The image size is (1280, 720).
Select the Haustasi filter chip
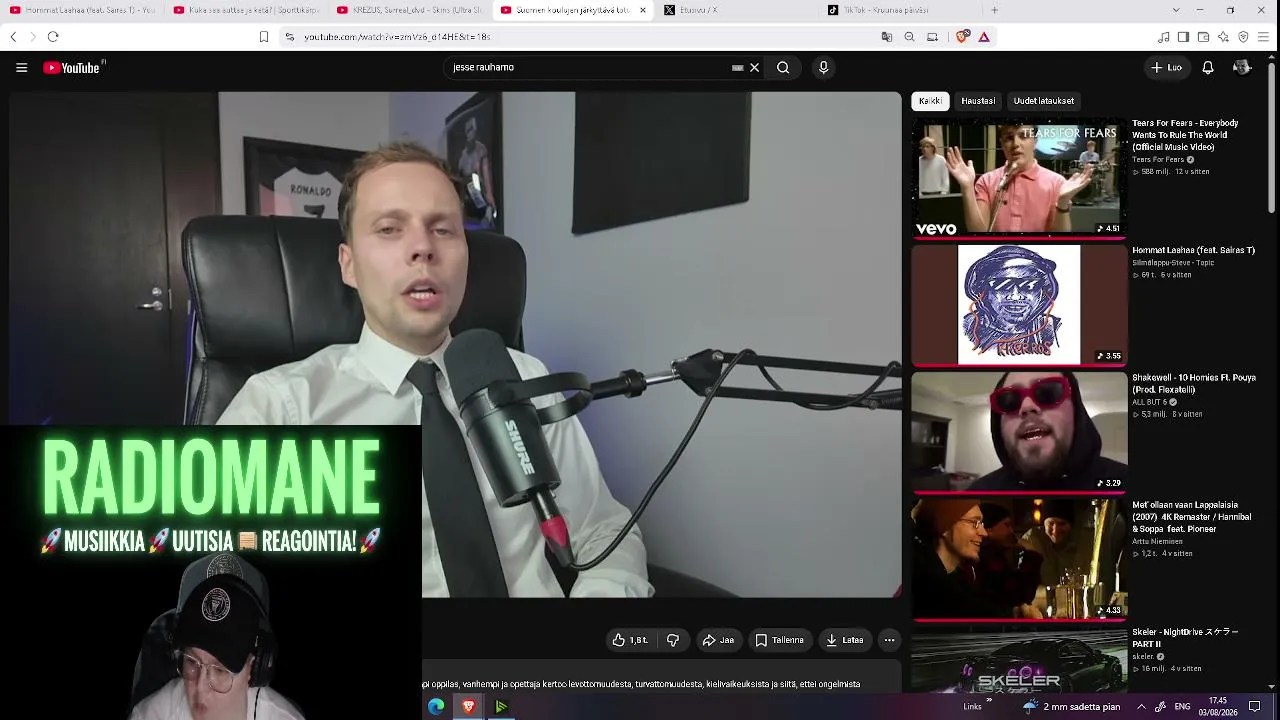[978, 101]
